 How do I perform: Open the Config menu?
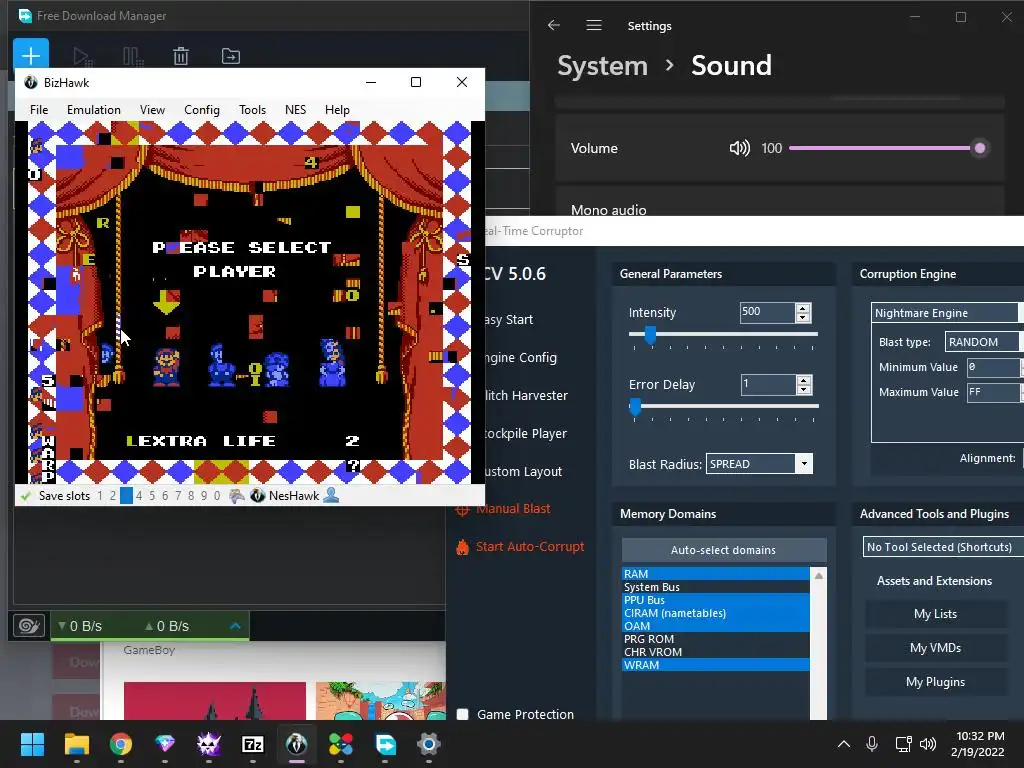(202, 110)
